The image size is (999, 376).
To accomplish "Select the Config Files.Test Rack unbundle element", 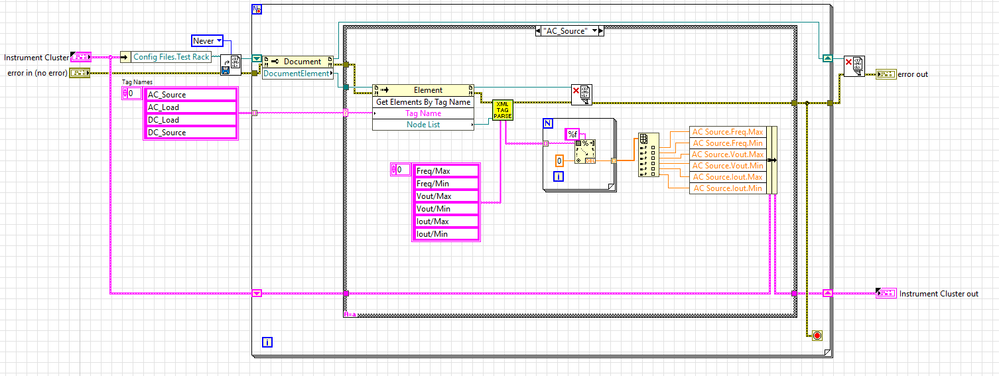I will click(x=170, y=57).
